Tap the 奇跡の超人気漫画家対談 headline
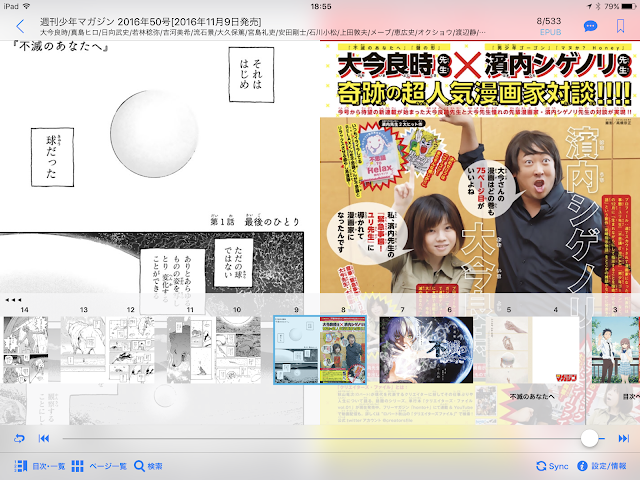The width and height of the screenshot is (640, 480). [484, 93]
